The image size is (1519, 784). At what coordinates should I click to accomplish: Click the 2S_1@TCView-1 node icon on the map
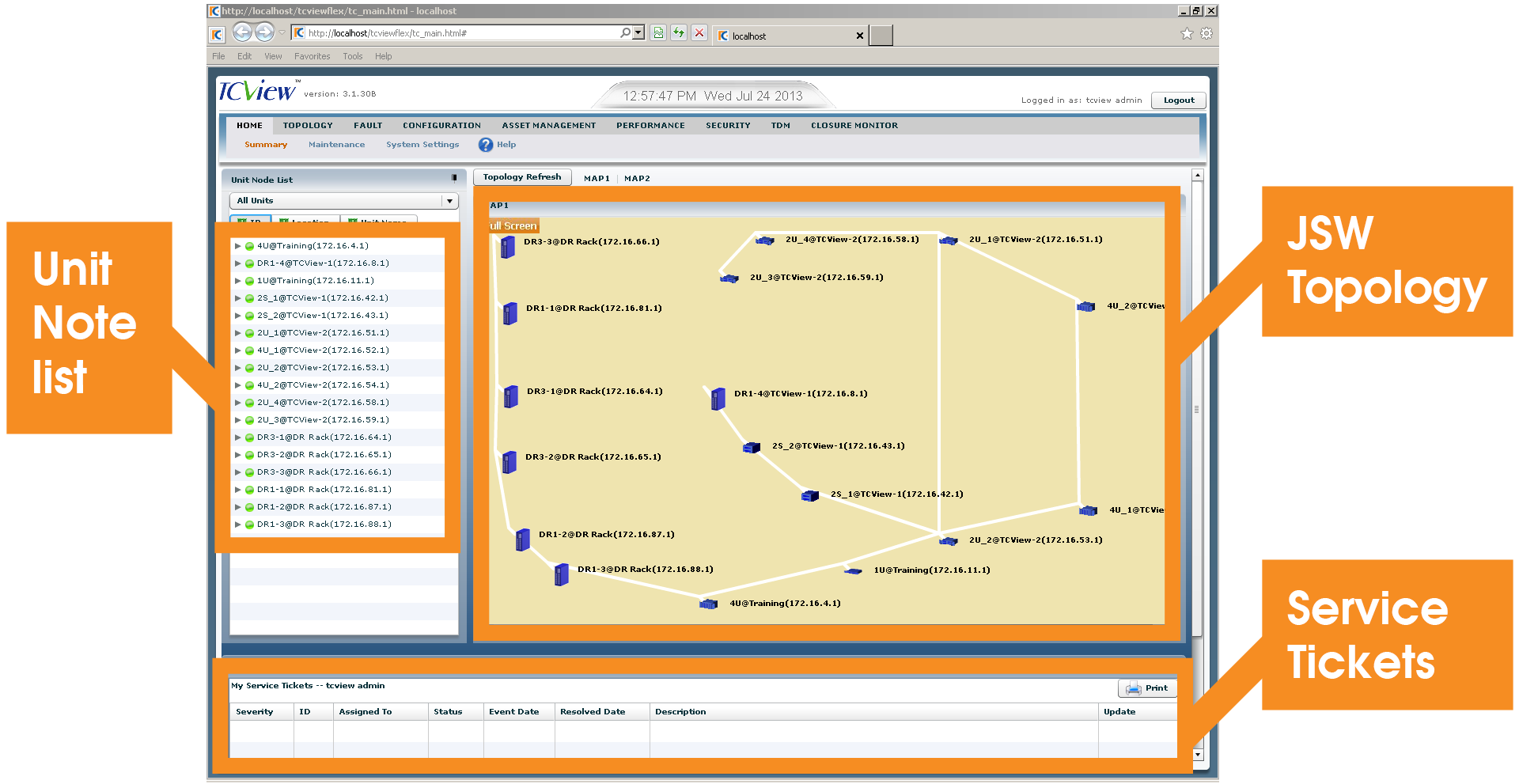pyautogui.click(x=810, y=496)
